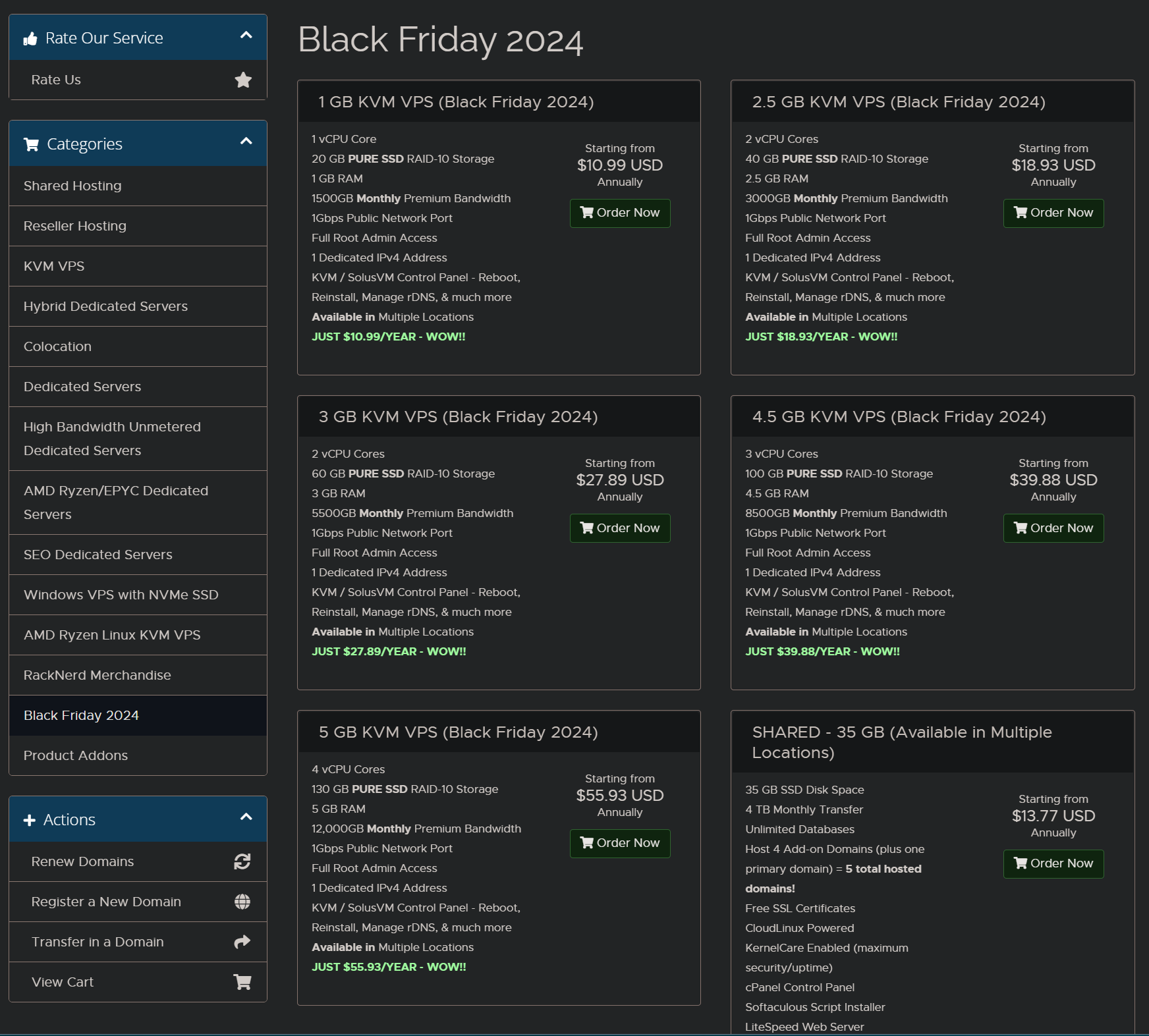Order the 4.5 GB KVM VPS plan
This screenshot has height=1036, width=1149.
click(x=1053, y=528)
